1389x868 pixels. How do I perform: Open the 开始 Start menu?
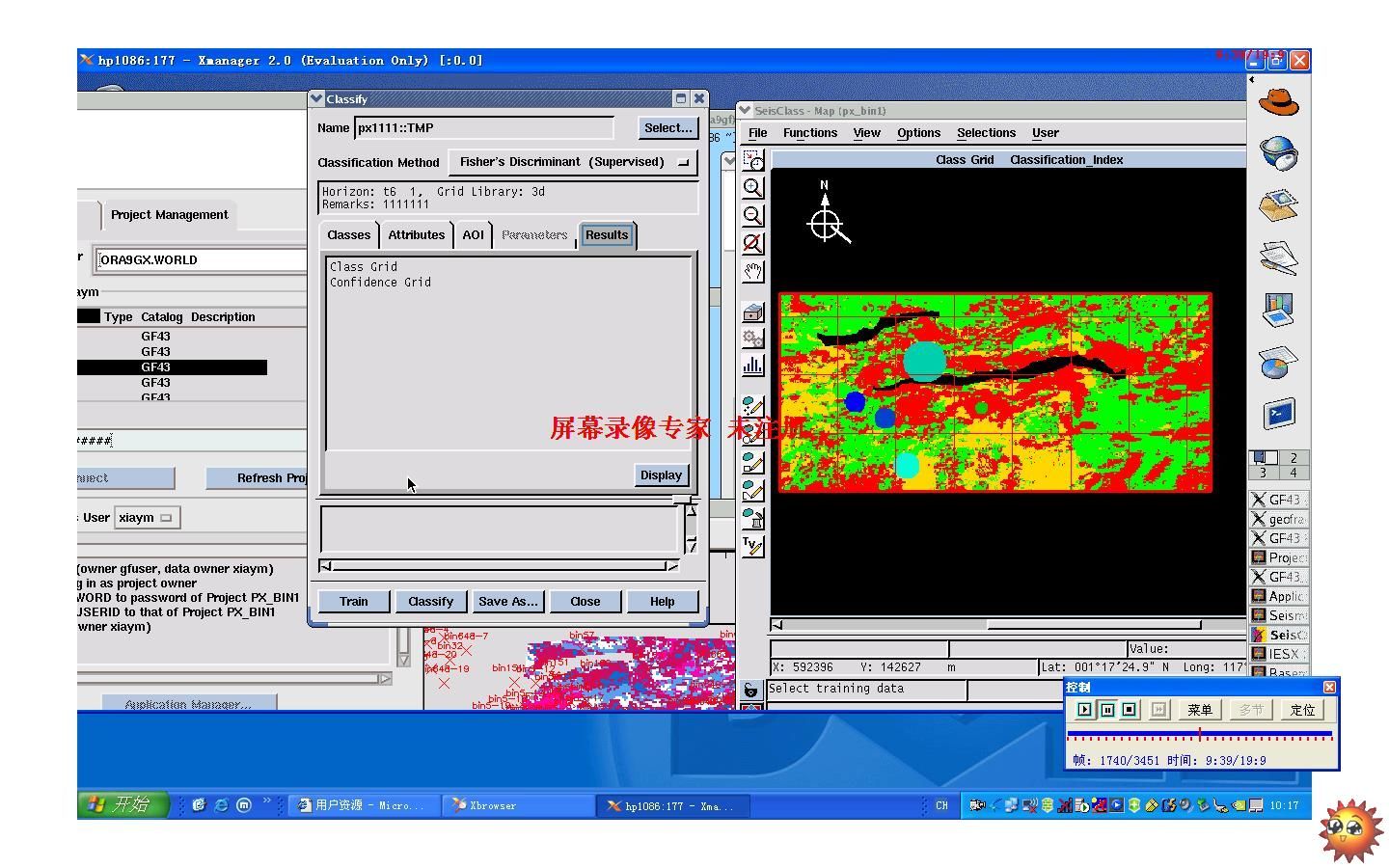[x=123, y=804]
